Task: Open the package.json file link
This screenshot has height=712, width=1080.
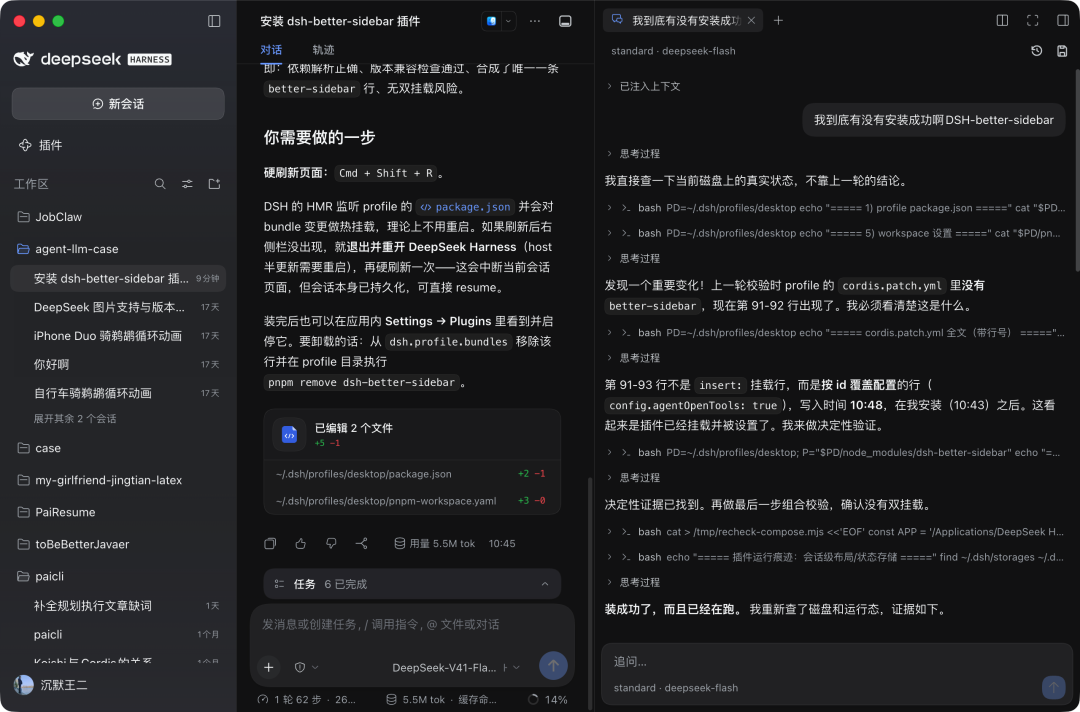Action: point(466,207)
